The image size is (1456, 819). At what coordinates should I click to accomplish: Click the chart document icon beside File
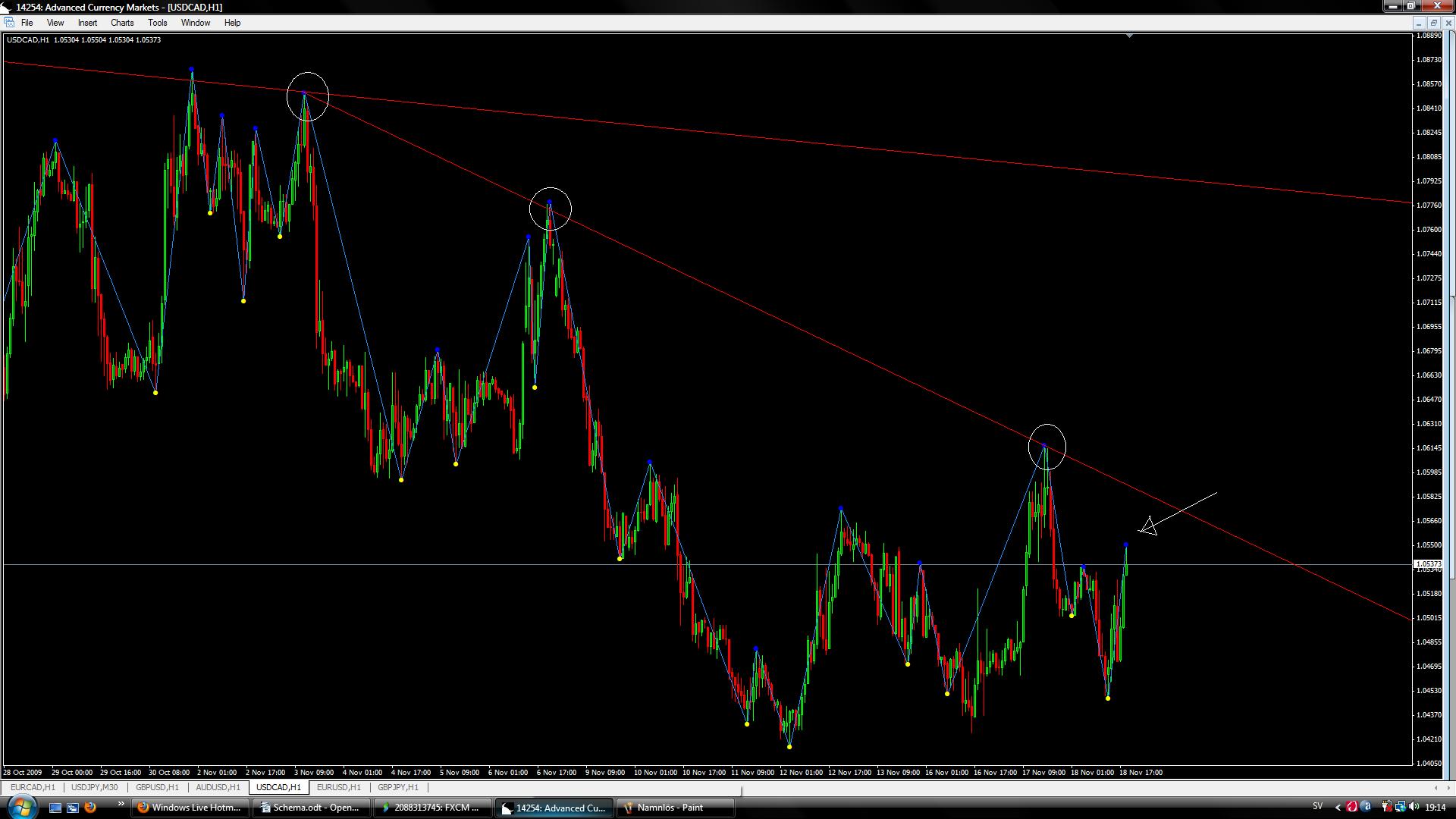coord(8,23)
